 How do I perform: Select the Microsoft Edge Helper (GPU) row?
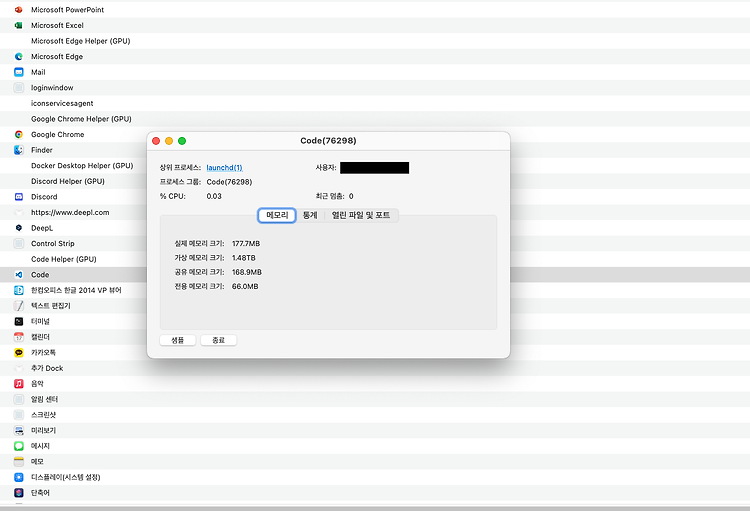(x=375, y=41)
